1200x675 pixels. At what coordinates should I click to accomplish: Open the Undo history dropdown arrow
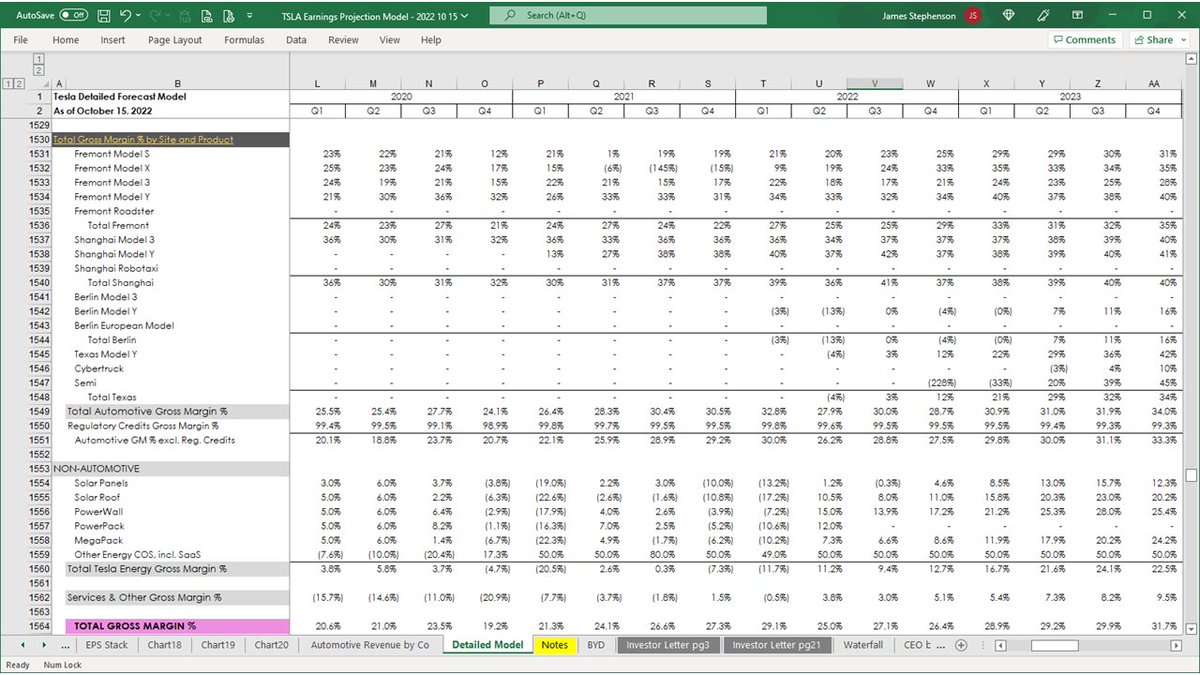point(138,16)
